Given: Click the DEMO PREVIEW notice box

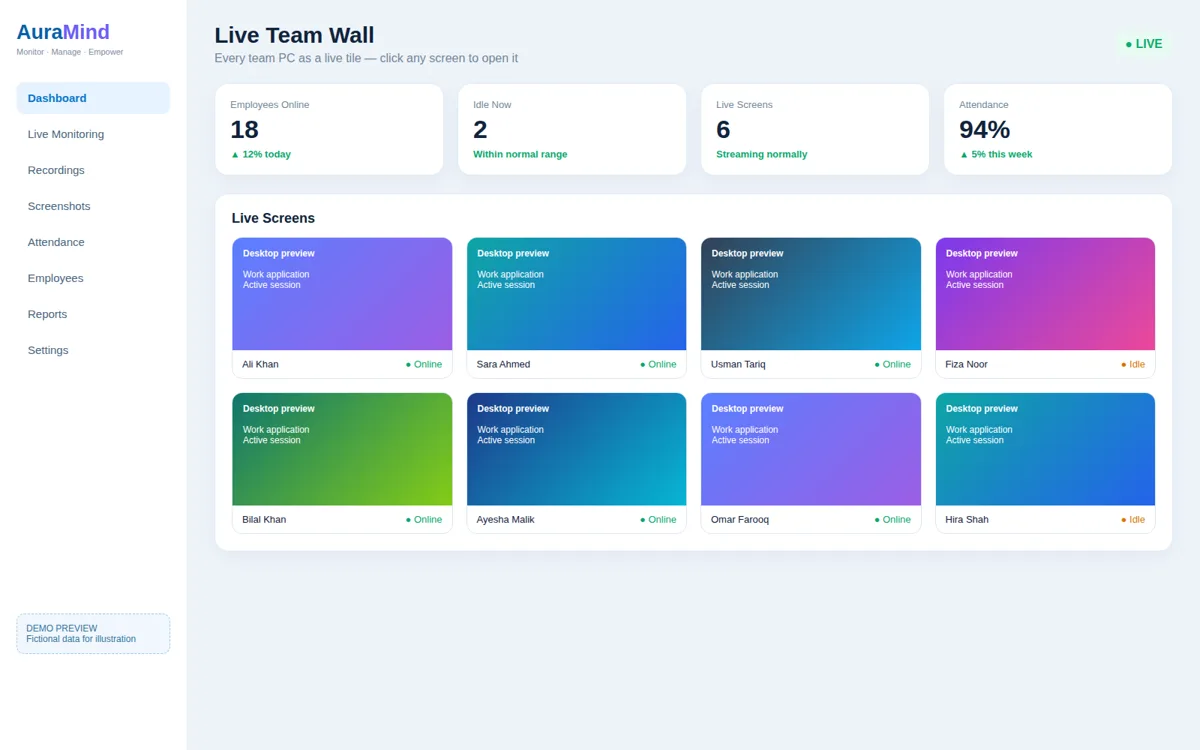Looking at the screenshot, I should (x=93, y=634).
